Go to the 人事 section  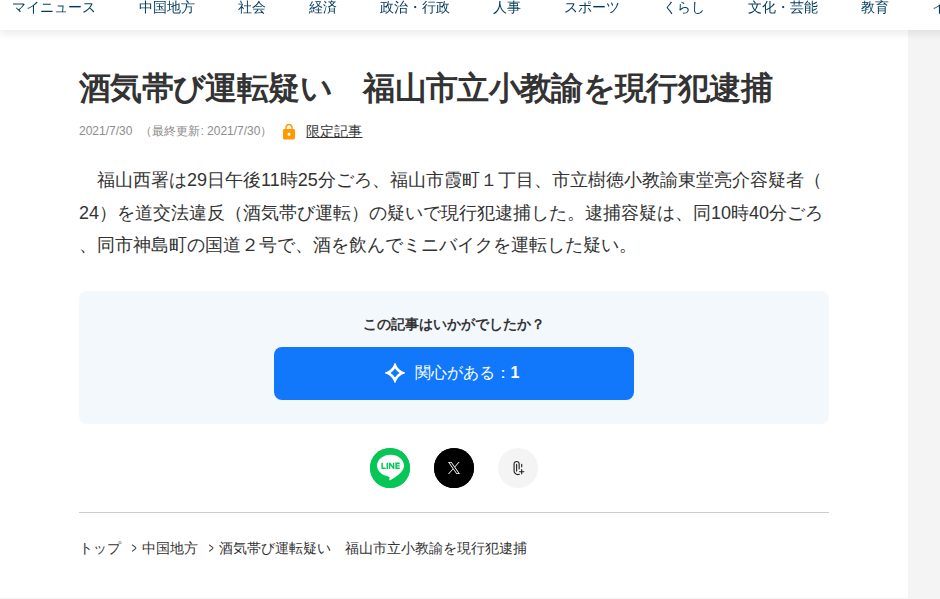[x=507, y=8]
